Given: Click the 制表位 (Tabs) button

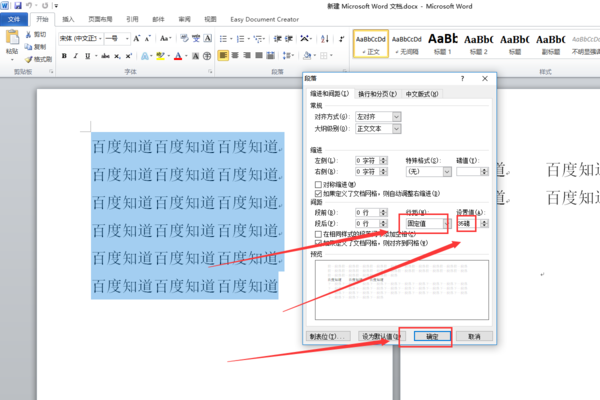Looking at the screenshot, I should (x=328, y=336).
